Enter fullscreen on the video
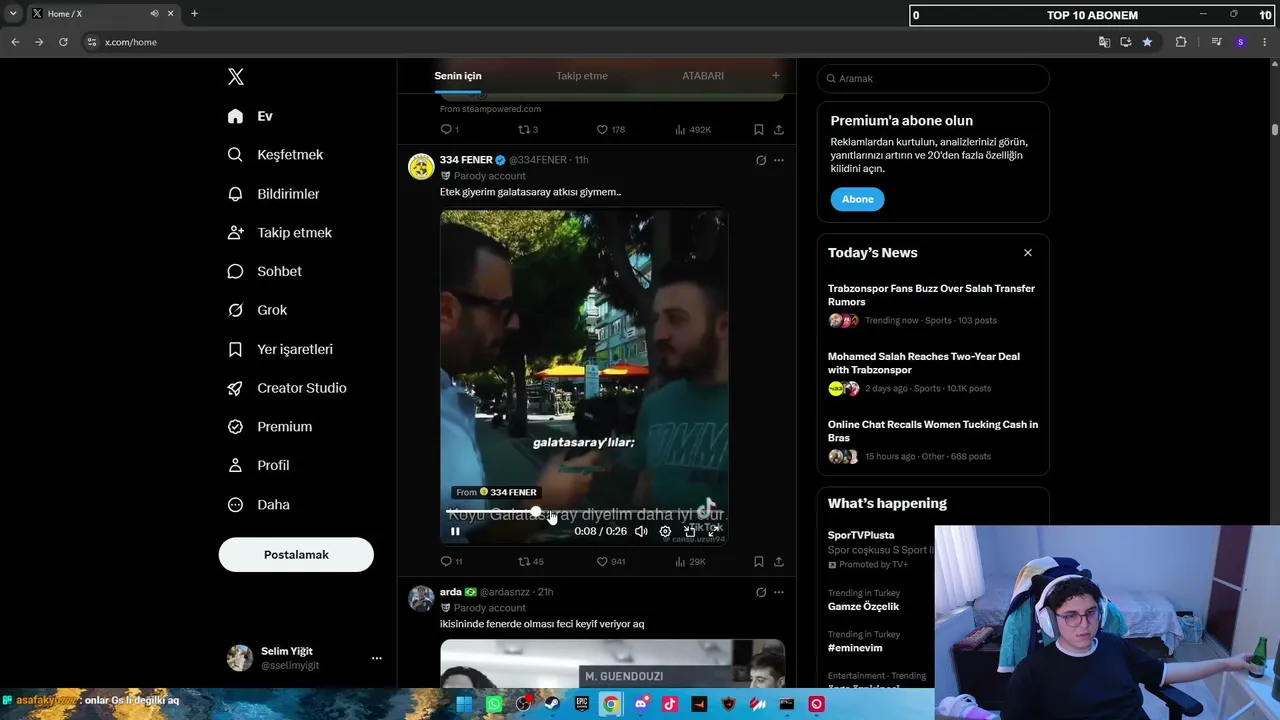The image size is (1280, 720). tap(713, 532)
